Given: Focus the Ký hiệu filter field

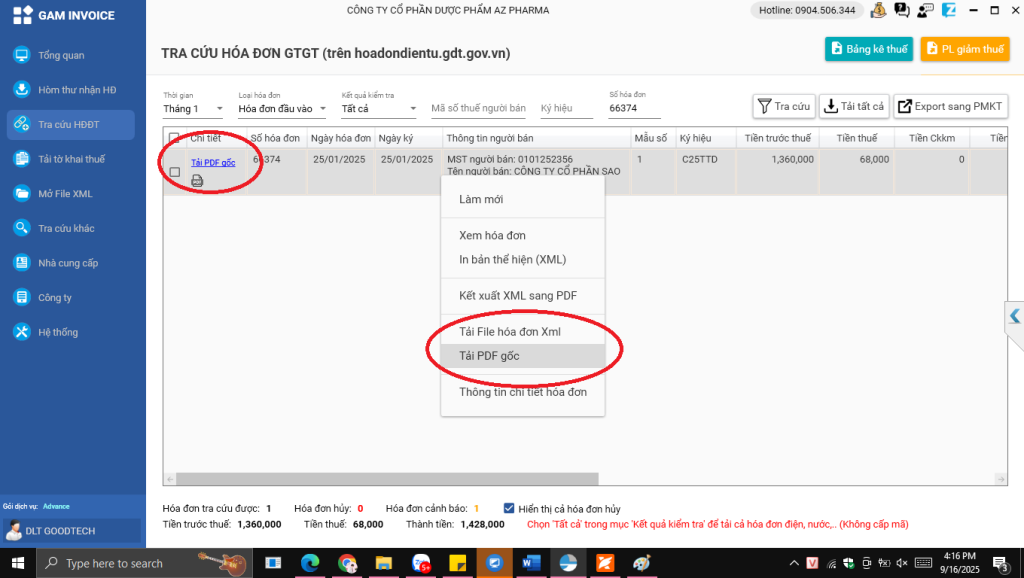Looking at the screenshot, I should point(566,108).
